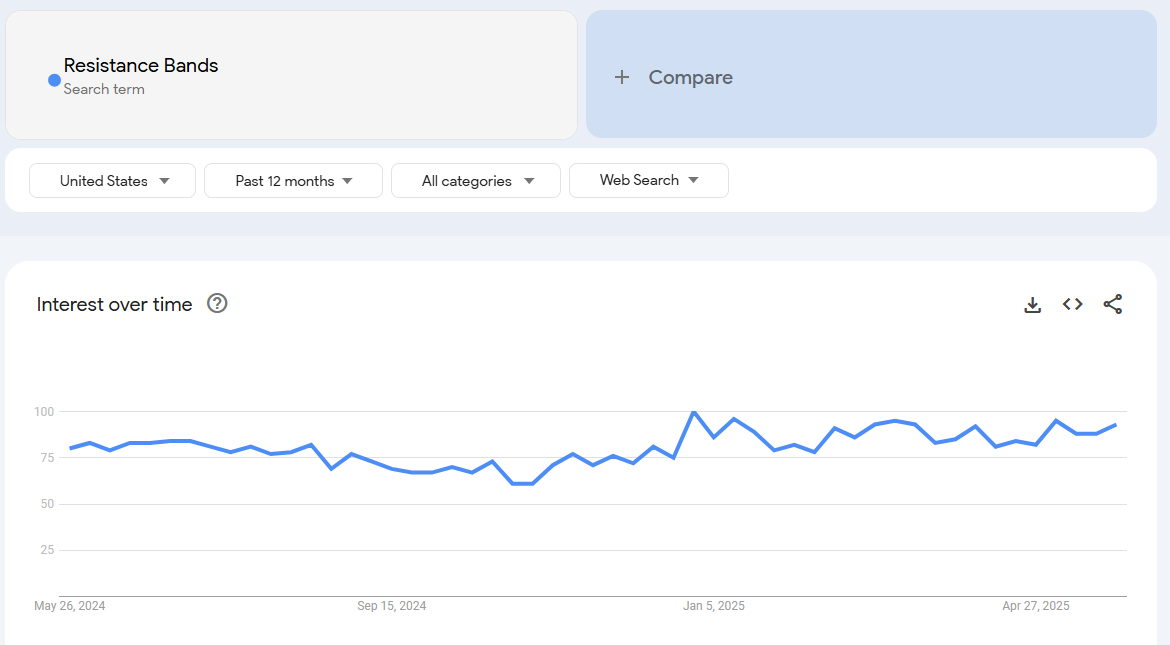
Task: Expand the All categories dropdown
Action: pyautogui.click(x=476, y=181)
